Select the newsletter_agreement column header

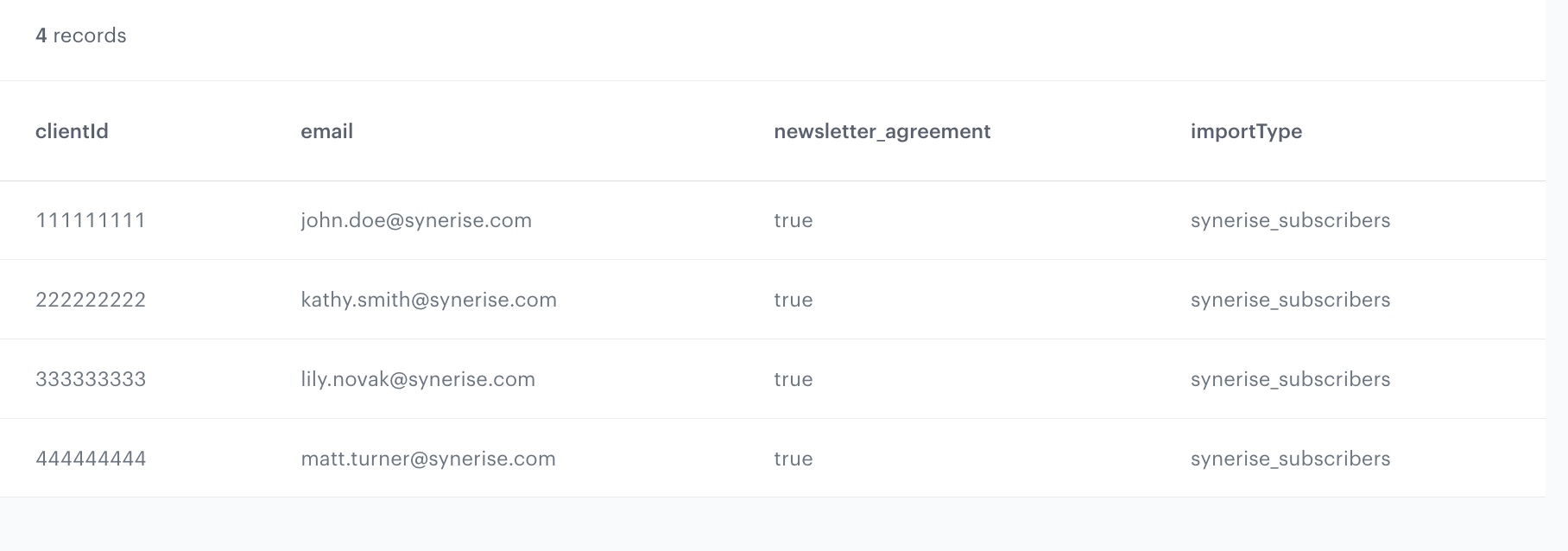[x=882, y=131]
